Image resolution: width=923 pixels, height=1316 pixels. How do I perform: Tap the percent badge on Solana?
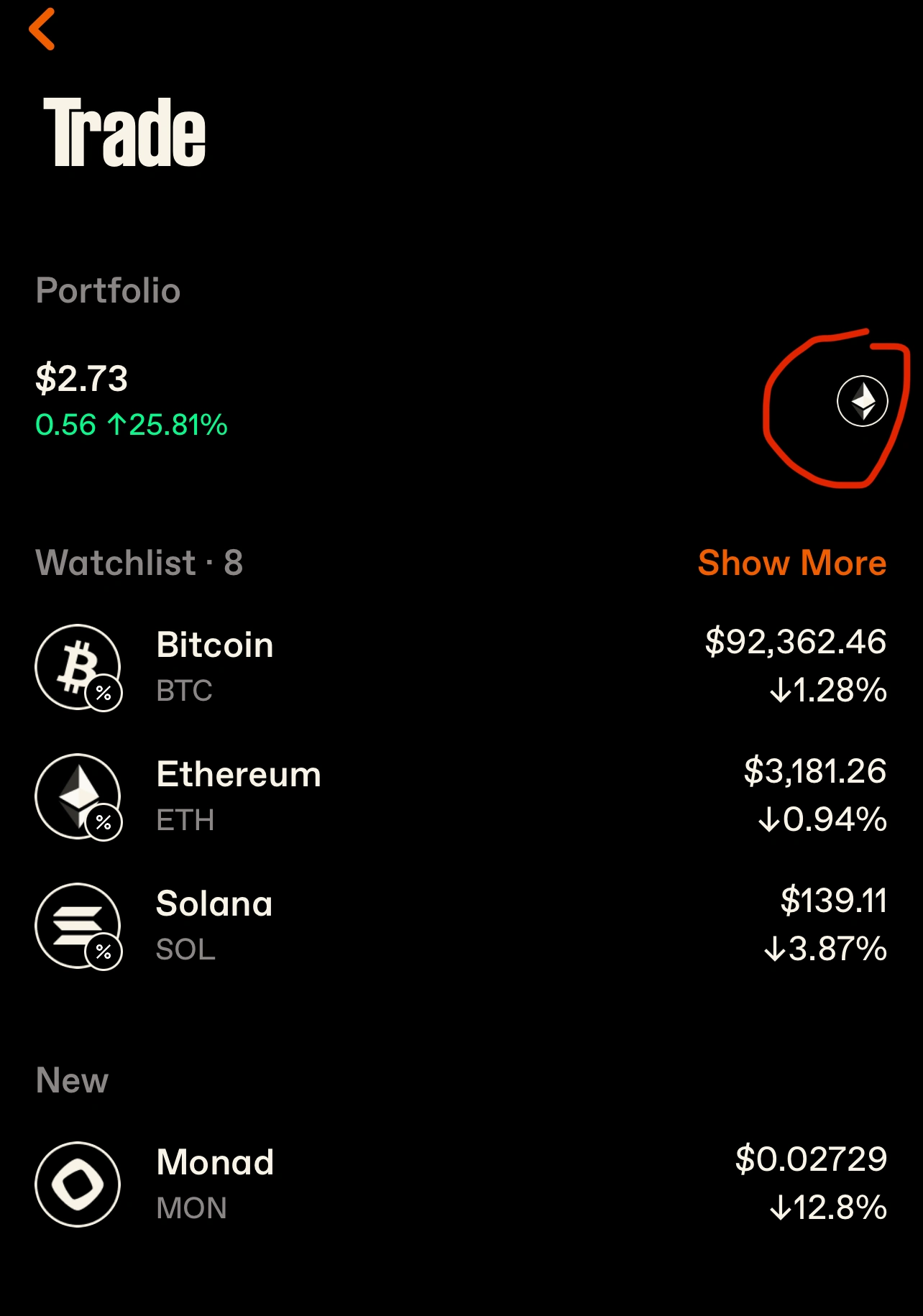[104, 952]
